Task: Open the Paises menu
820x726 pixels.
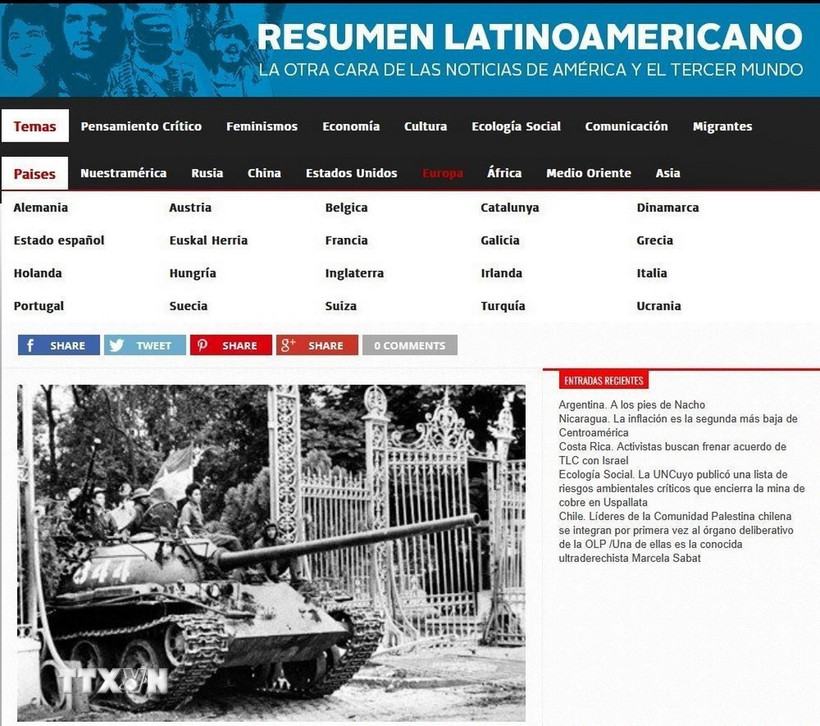Action: tap(34, 173)
